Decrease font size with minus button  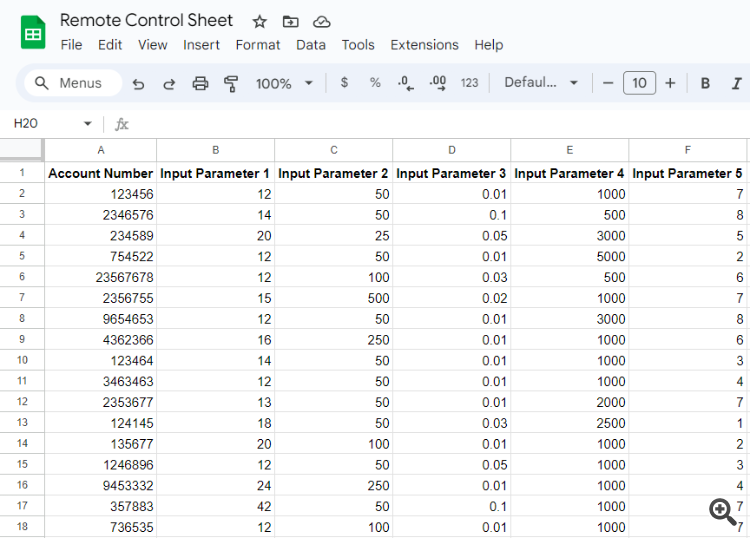point(608,83)
